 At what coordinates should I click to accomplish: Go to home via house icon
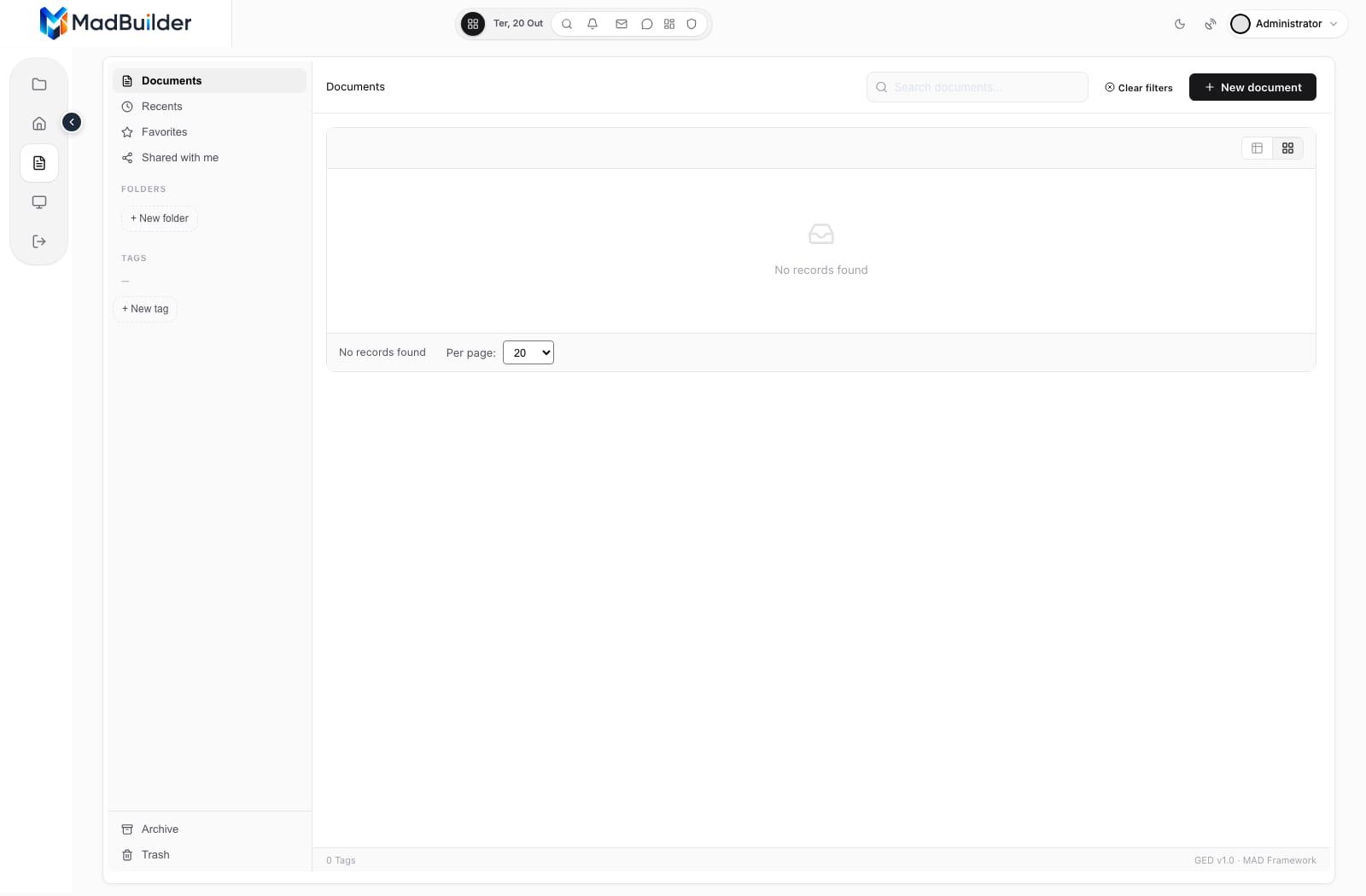click(39, 124)
